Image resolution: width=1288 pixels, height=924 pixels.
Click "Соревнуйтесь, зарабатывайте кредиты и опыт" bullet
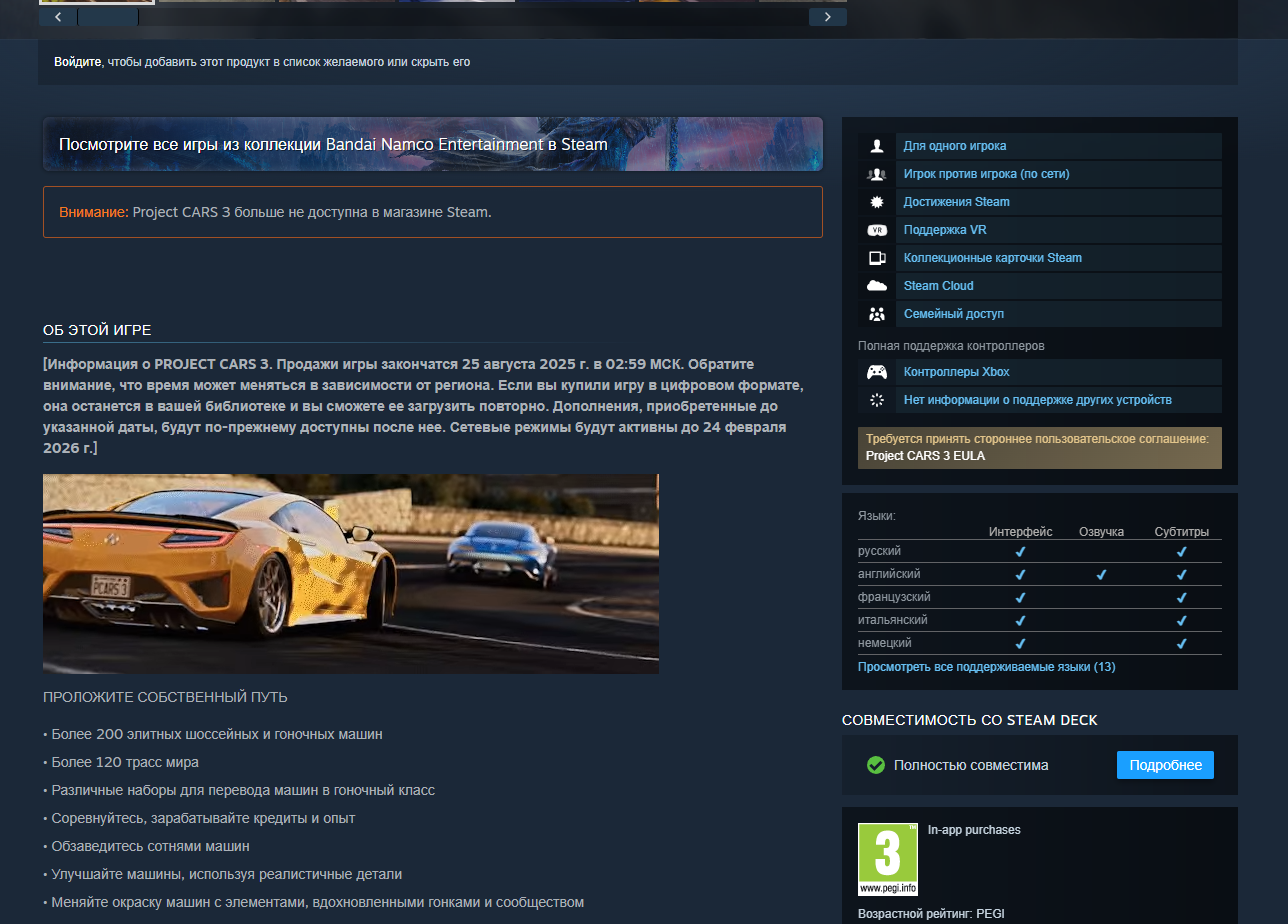199,818
